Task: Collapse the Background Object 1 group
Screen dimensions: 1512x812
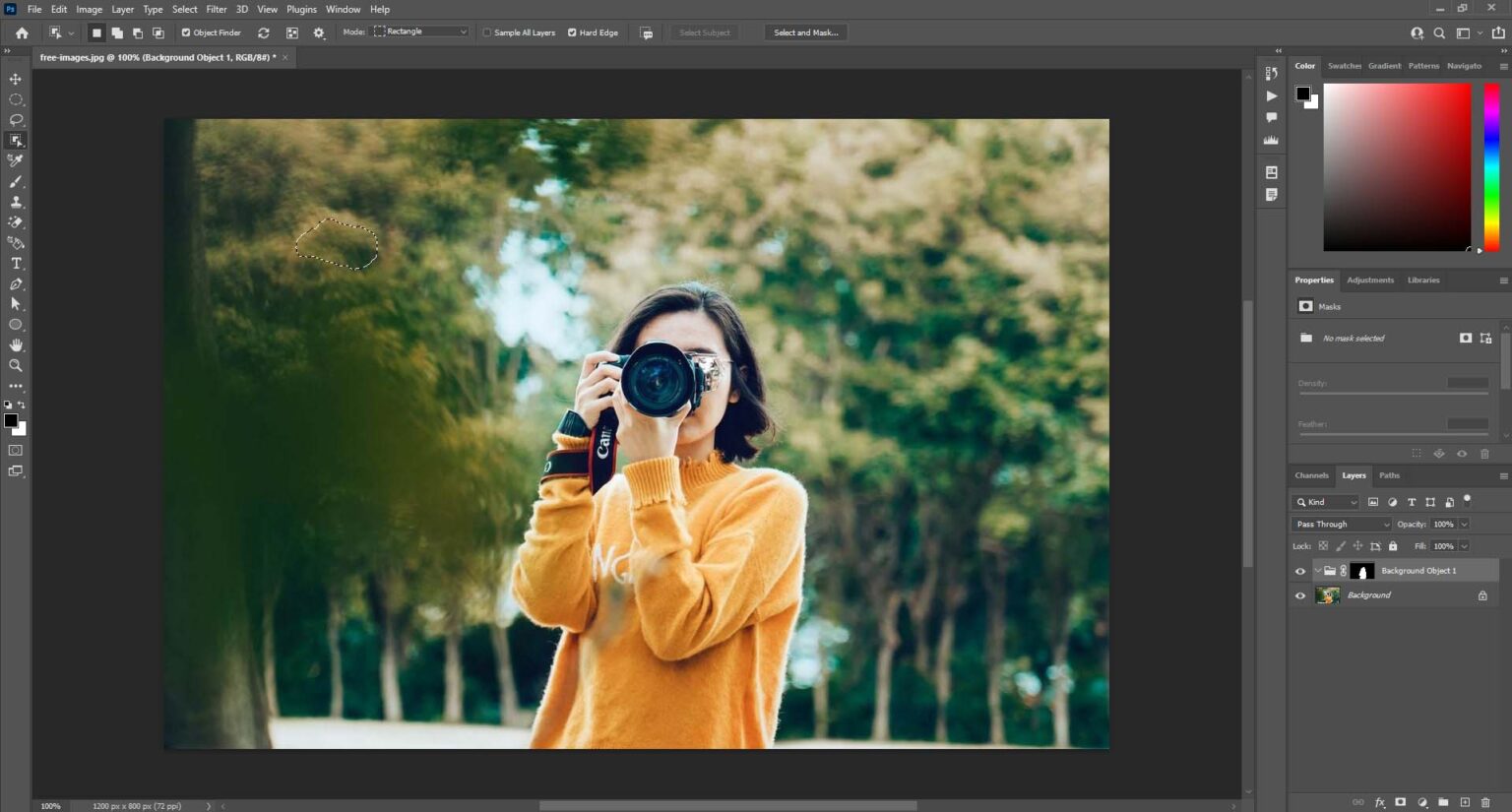Action: pyautogui.click(x=1317, y=570)
